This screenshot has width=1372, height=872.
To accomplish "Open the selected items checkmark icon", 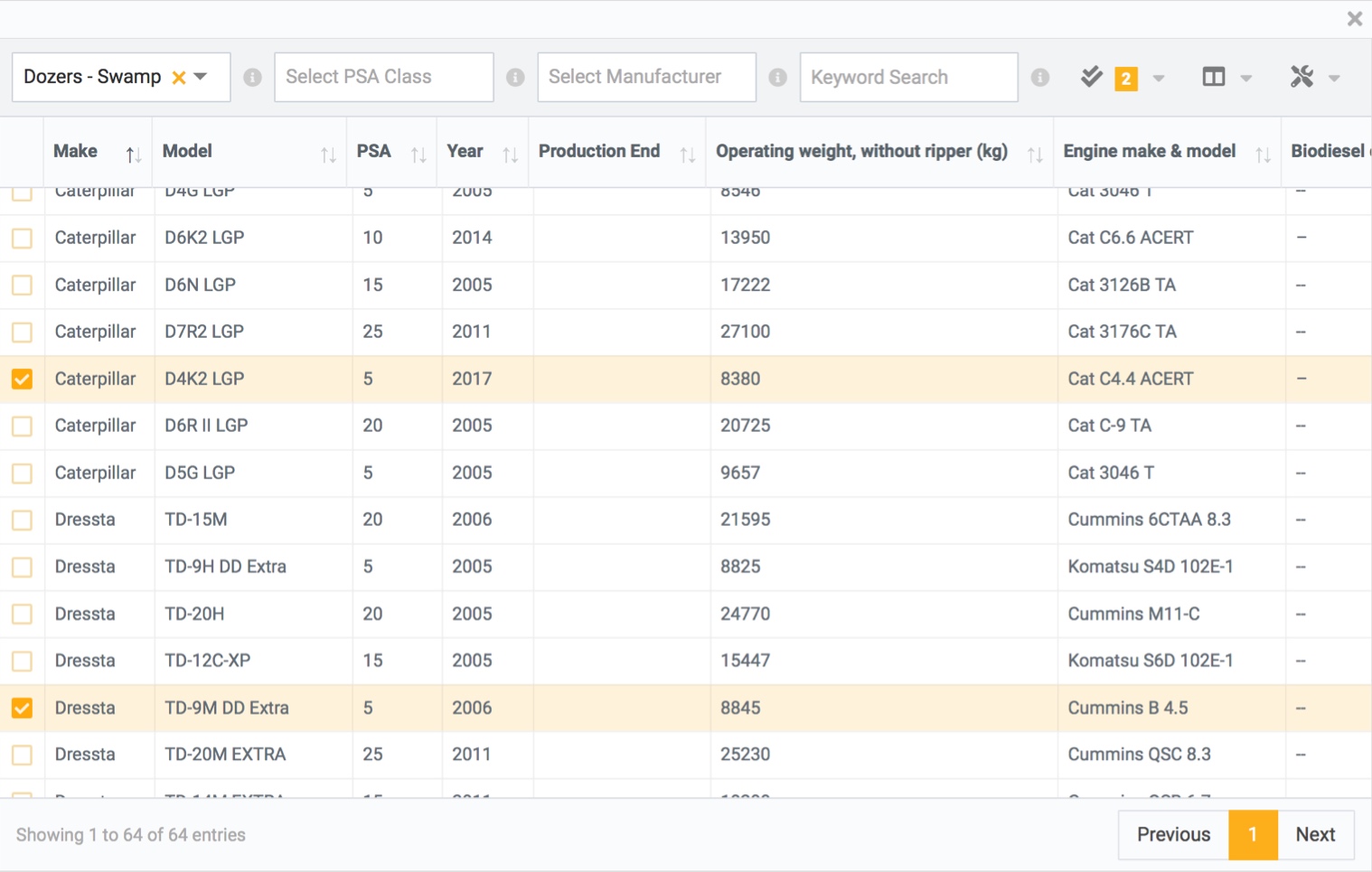I will tap(1092, 78).
